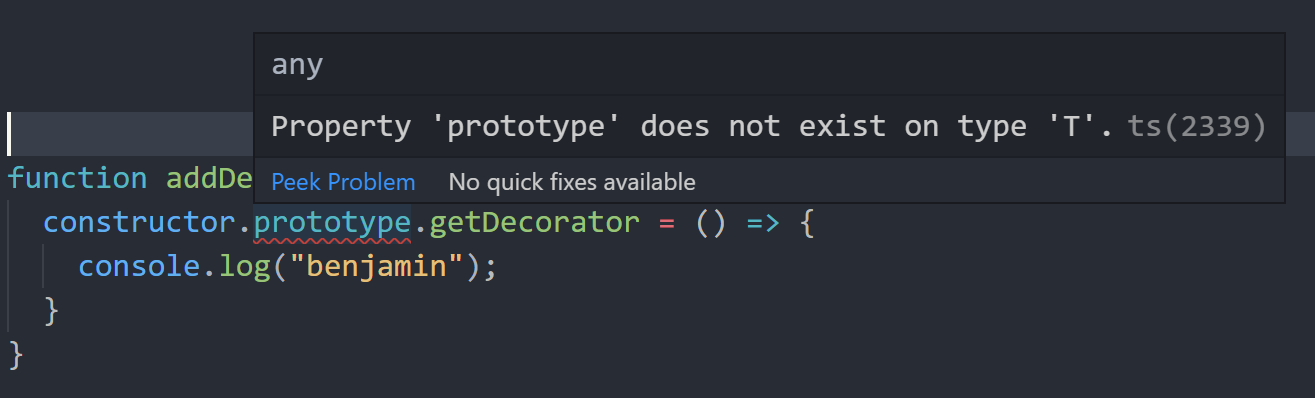Place cursor on the highlighted empty line above function

[x=130, y=133]
